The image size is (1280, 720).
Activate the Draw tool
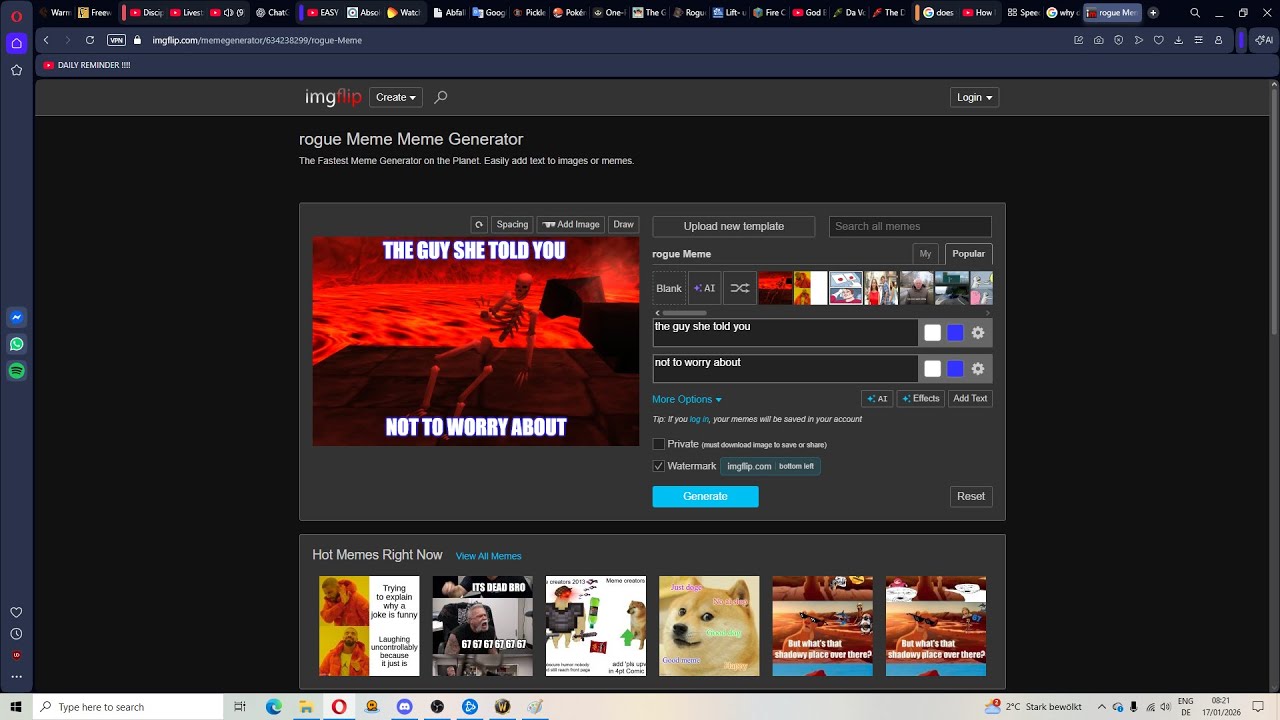[624, 225]
